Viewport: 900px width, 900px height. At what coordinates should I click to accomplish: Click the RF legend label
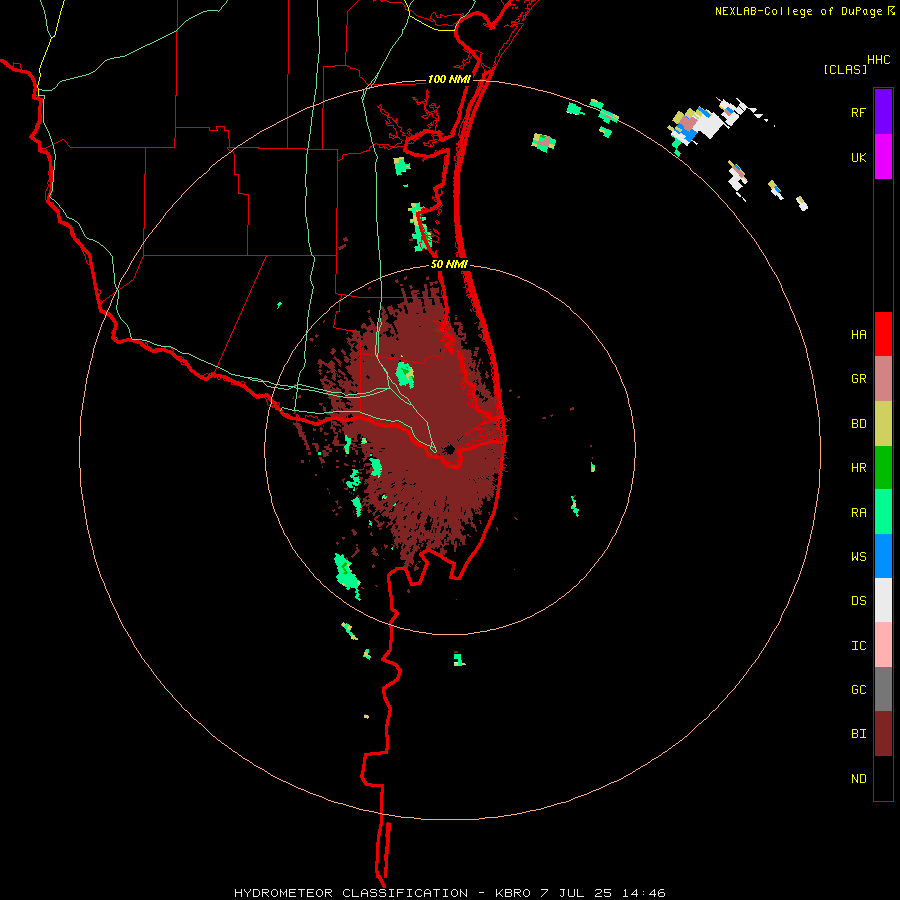[x=858, y=113]
